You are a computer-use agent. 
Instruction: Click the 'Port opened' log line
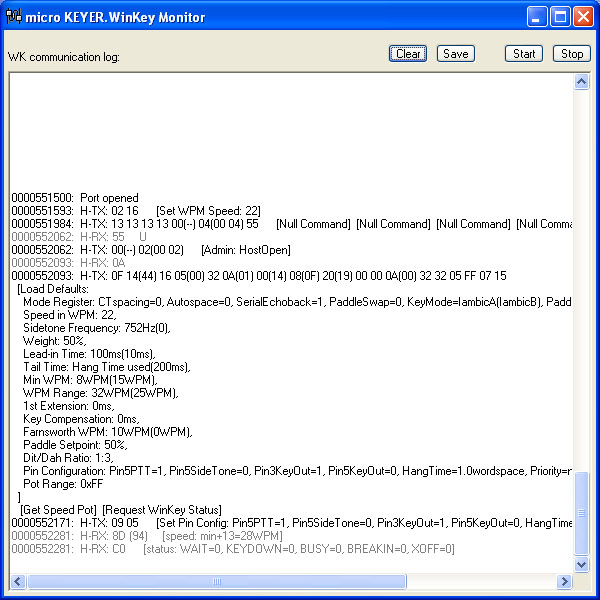pyautogui.click(x=75, y=198)
